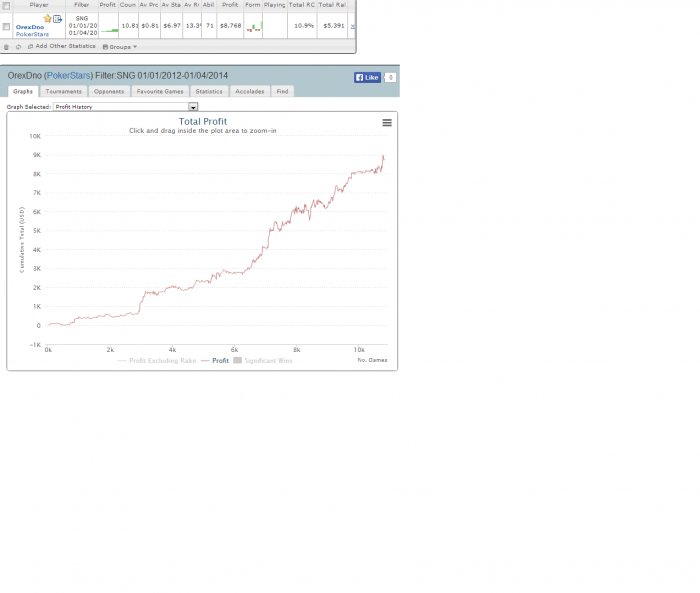Click the Facebook Like button

tap(367, 77)
